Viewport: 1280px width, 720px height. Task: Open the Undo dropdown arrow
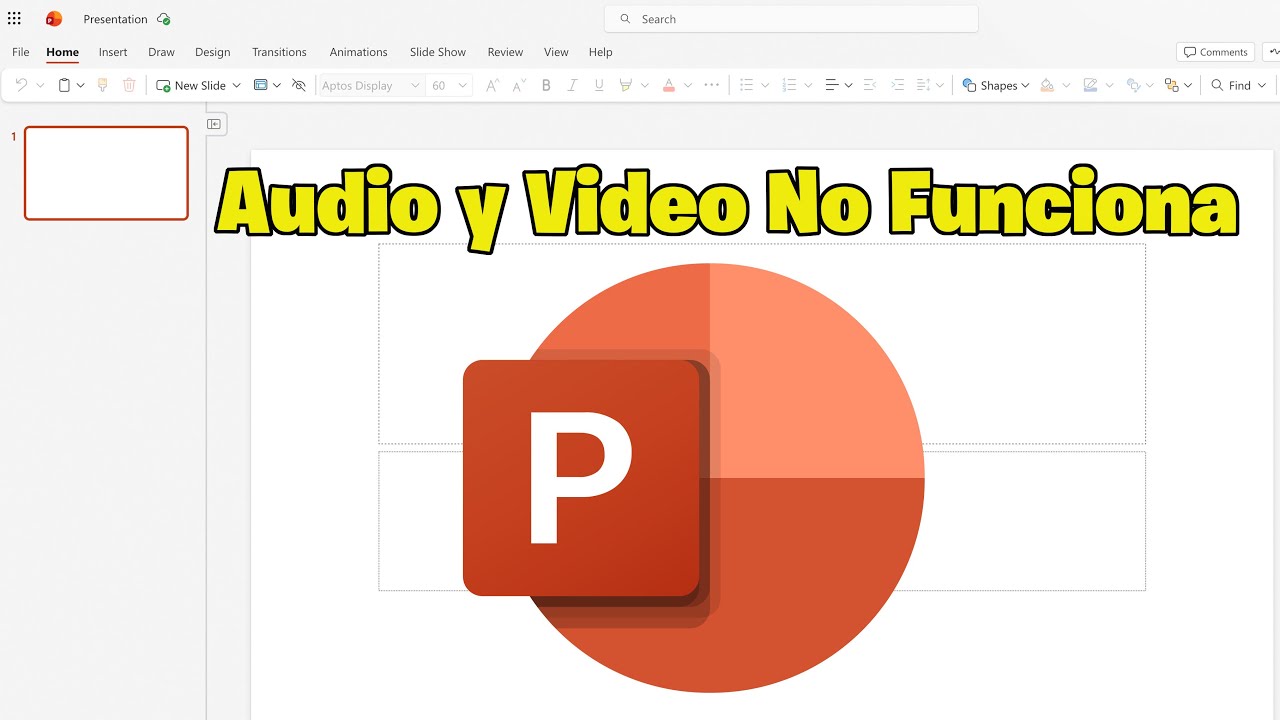[x=40, y=85]
